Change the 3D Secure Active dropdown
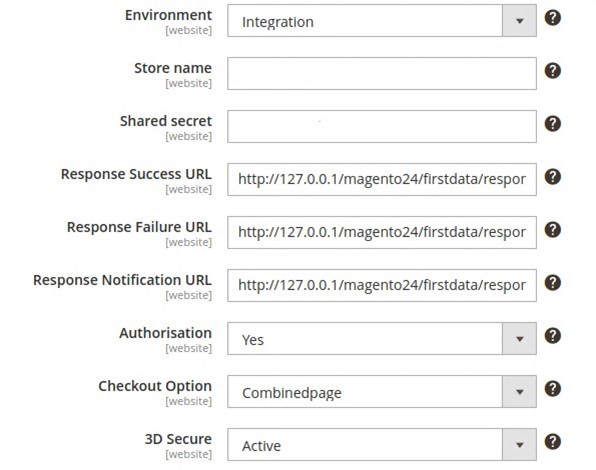 [x=382, y=445]
